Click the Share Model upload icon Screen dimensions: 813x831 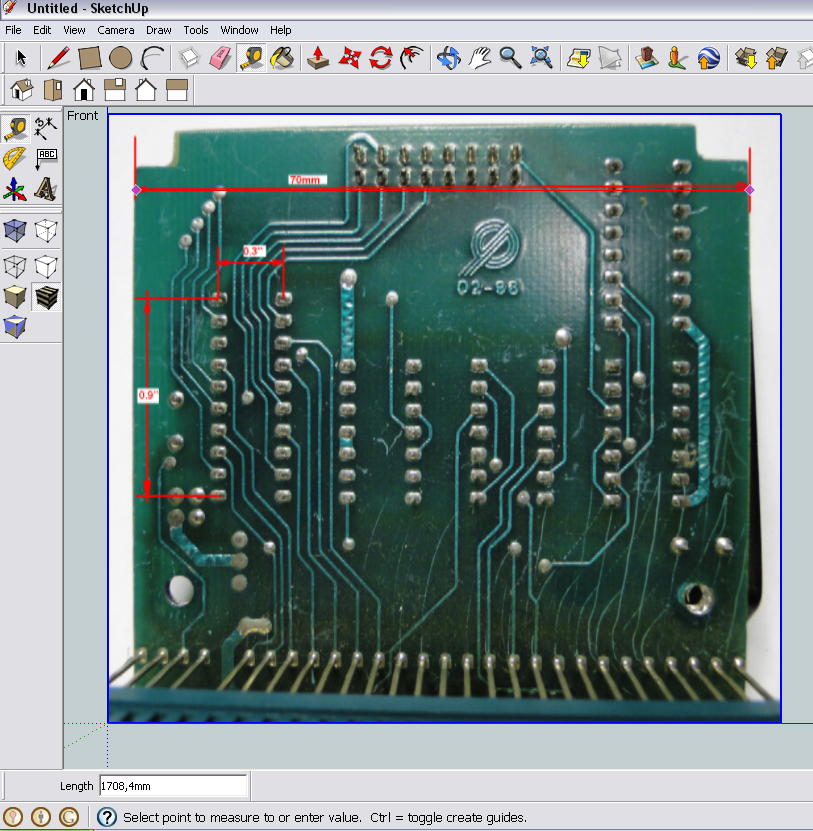pyautogui.click(x=776, y=57)
